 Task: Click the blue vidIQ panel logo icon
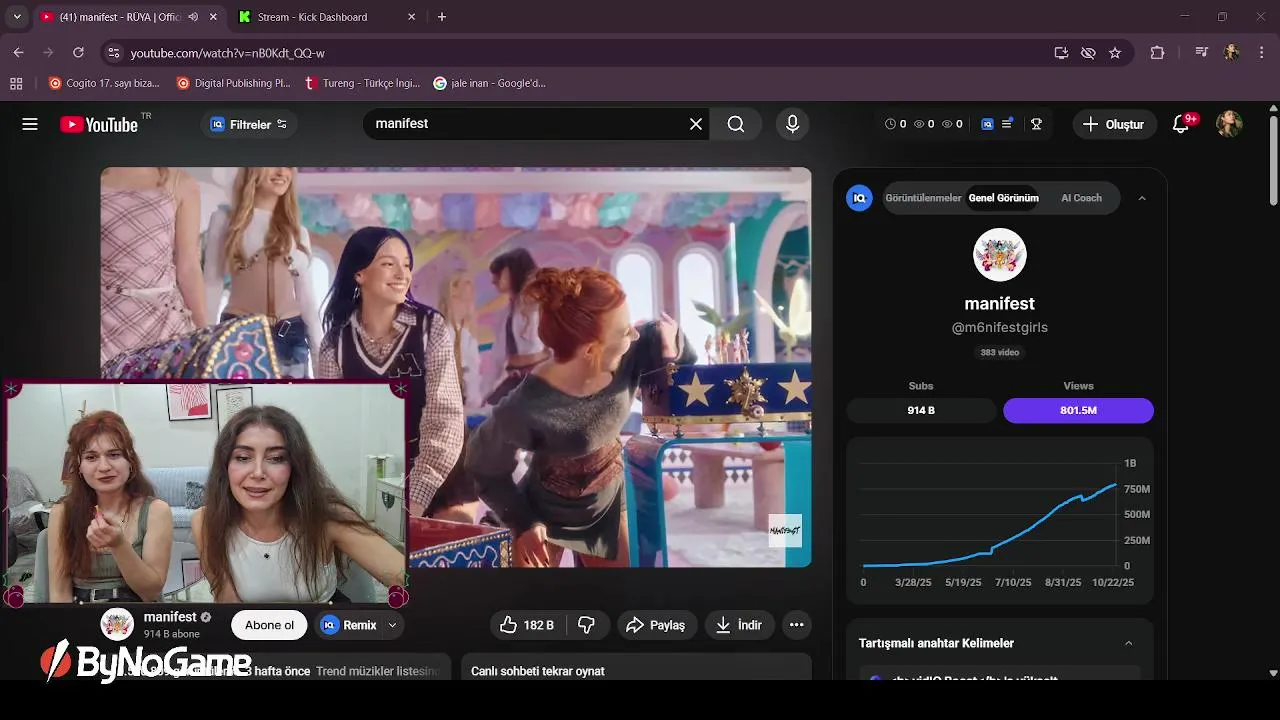pyautogui.click(x=859, y=198)
